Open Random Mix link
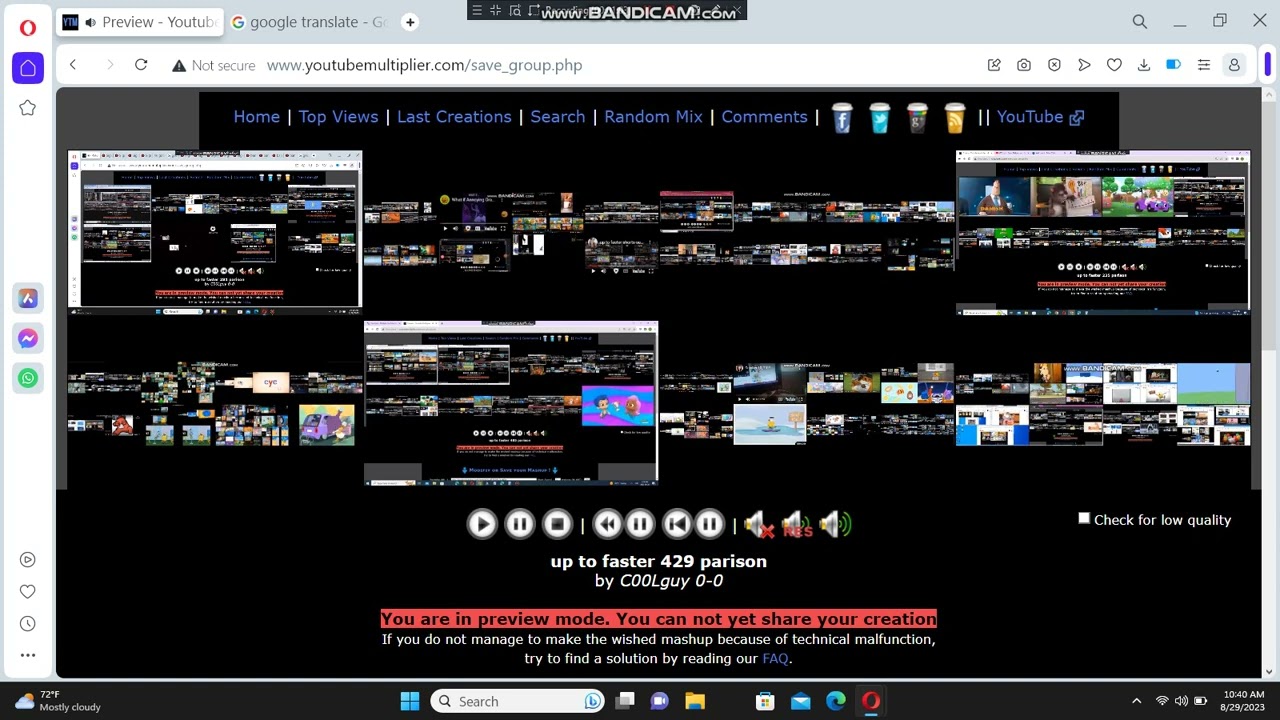The height and width of the screenshot is (720, 1280). [653, 117]
